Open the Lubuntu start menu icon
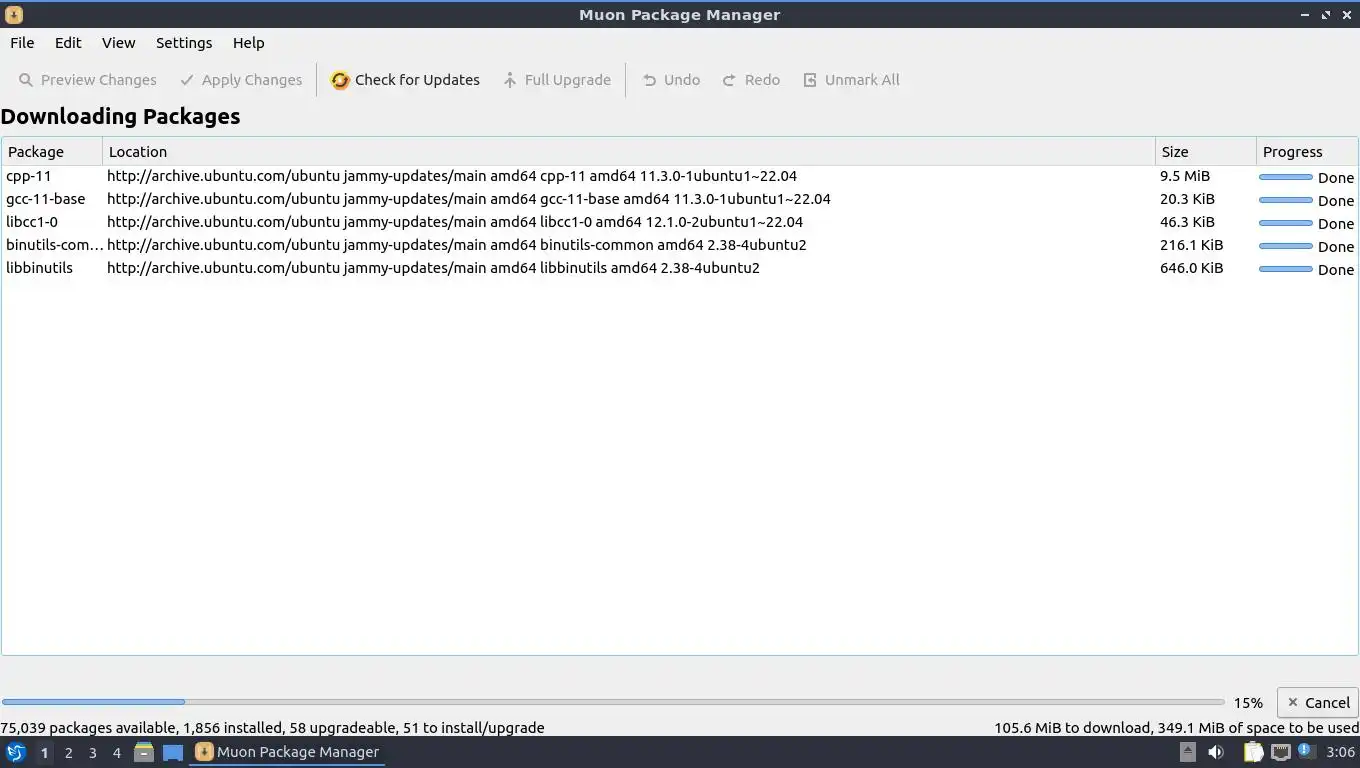Screen dimensions: 1360x768 (x=16, y=752)
